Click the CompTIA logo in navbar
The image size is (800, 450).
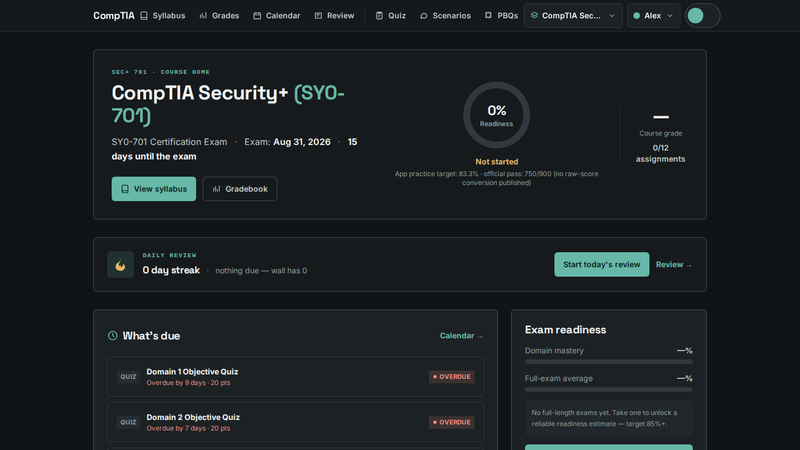coord(114,16)
